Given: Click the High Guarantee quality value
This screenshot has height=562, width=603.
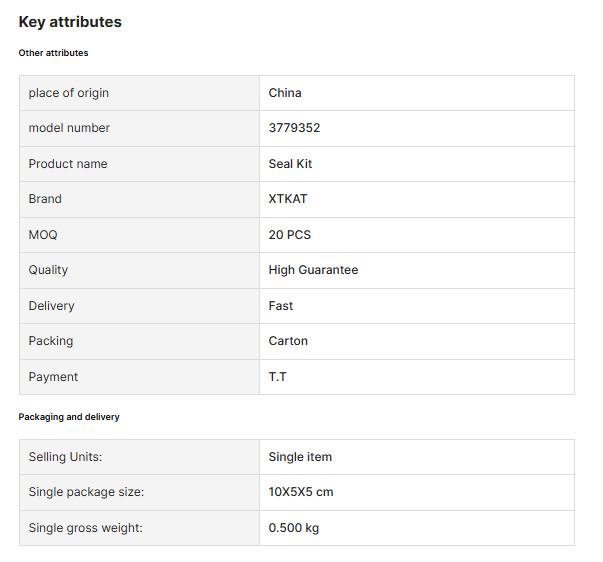Looking at the screenshot, I should [313, 270].
